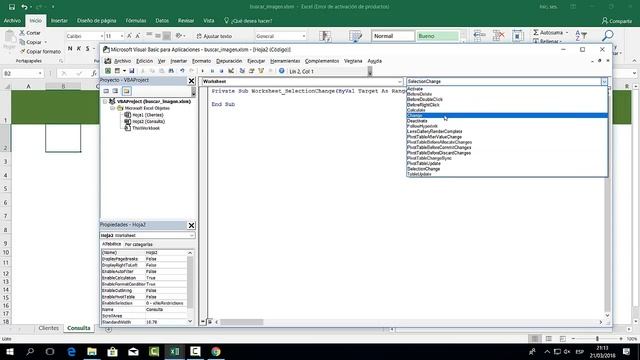Open the Archivo menu in VBA editor
The image size is (640, 360).
click(122, 61)
